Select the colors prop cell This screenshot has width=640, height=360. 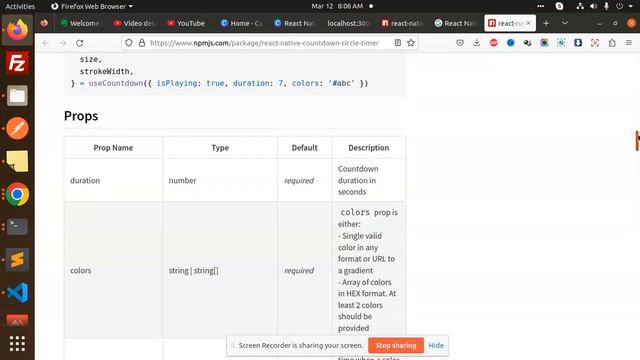click(113, 270)
